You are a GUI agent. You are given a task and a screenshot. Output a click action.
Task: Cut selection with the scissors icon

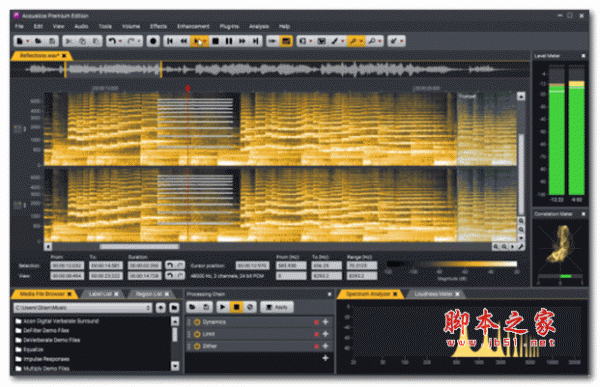[x=69, y=41]
